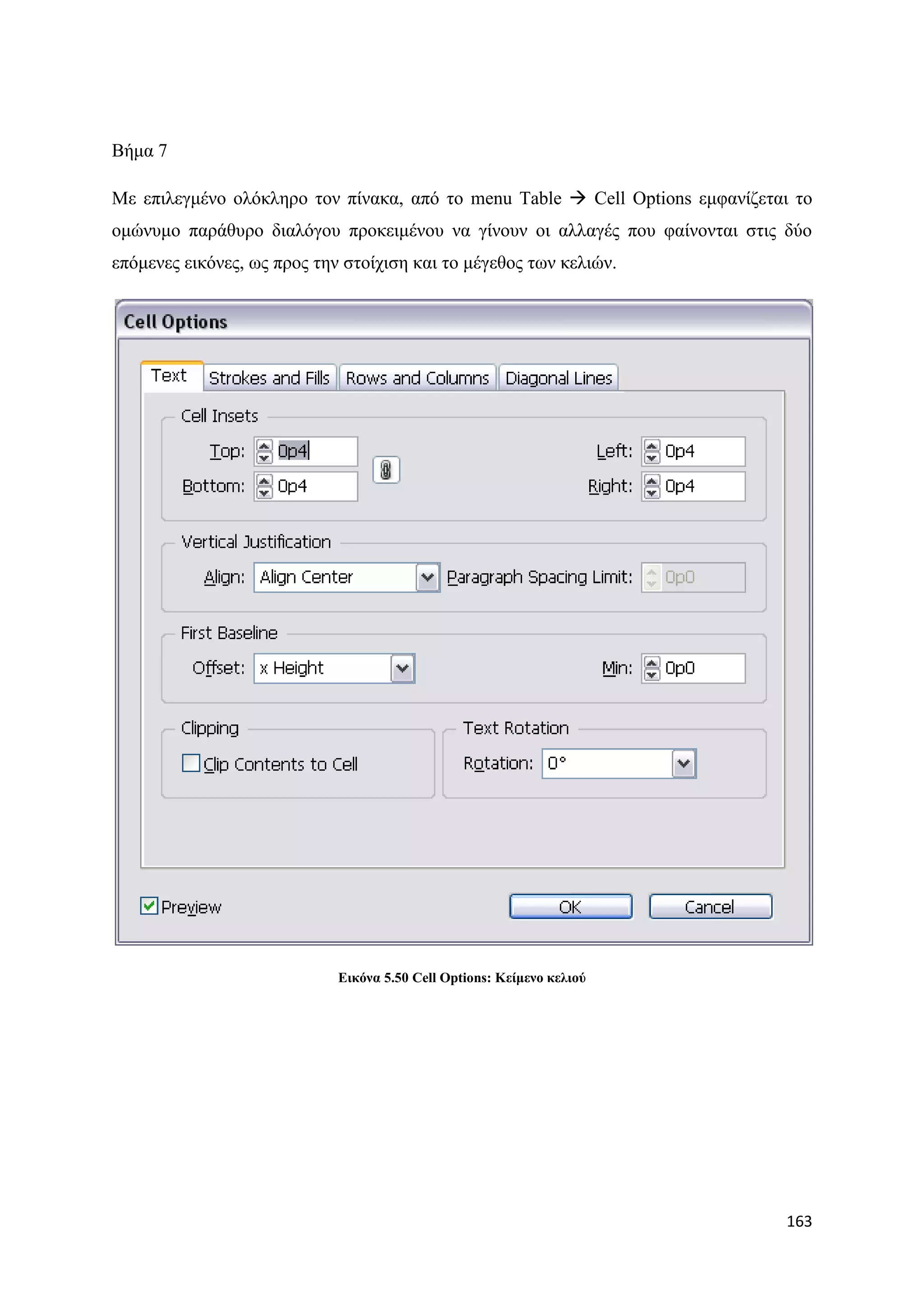Increase the First Baseline Min value

click(651, 663)
